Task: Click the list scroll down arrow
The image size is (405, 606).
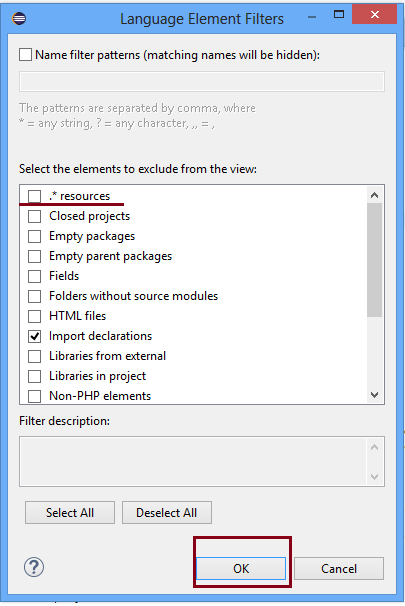Action: pos(374,395)
